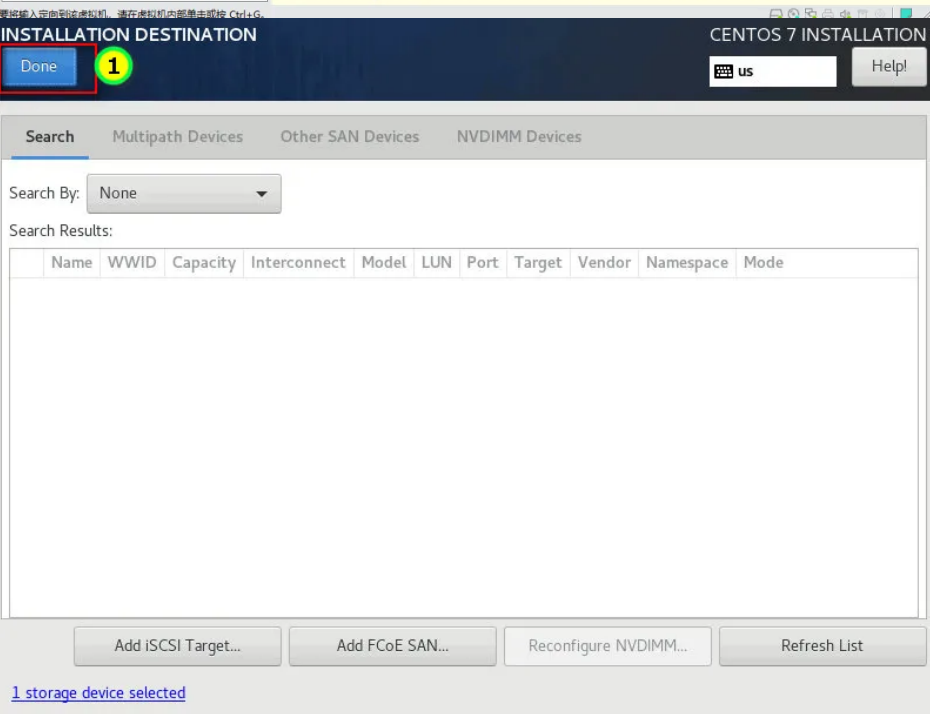Click the VM sound card status icon

pos(846,13)
